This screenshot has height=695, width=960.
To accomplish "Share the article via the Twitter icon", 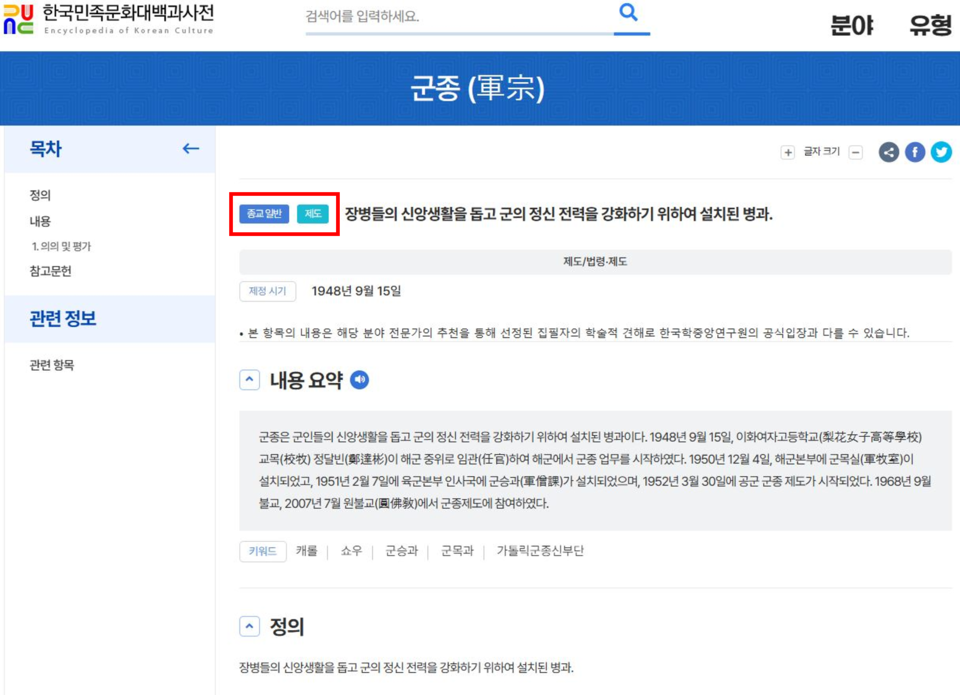I will click(x=941, y=152).
